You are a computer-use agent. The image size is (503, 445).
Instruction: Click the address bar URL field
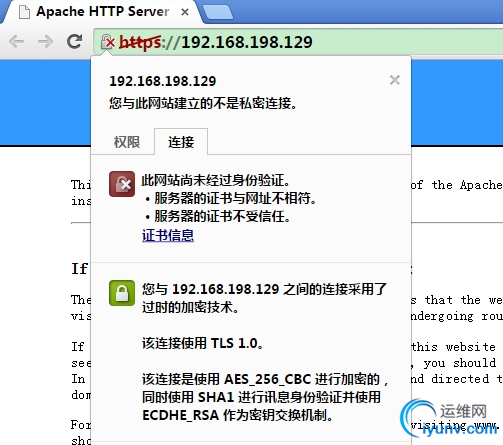298,42
